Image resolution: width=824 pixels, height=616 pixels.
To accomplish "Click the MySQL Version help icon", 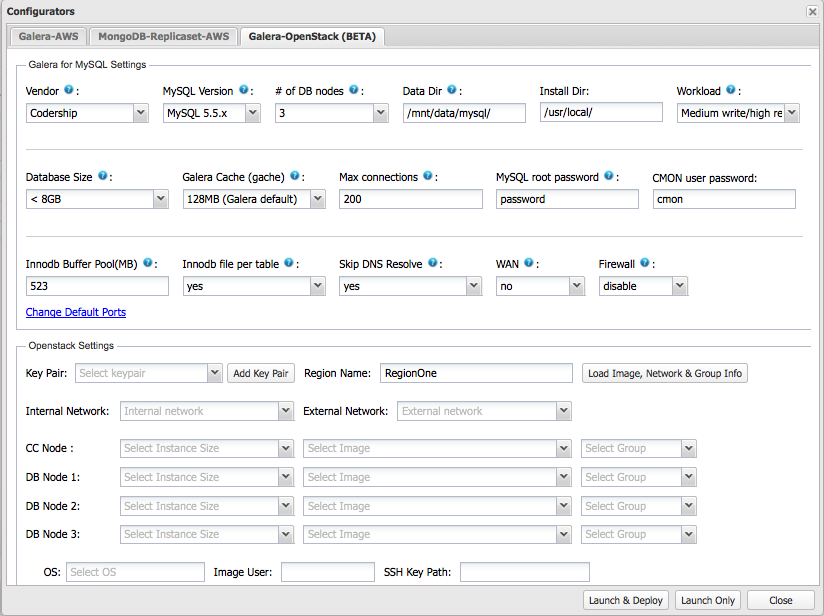I will pyautogui.click(x=243, y=90).
